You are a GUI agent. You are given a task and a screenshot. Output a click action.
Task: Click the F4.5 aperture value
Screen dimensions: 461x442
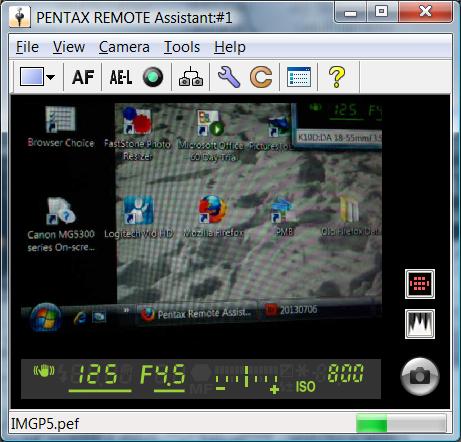[x=163, y=375]
